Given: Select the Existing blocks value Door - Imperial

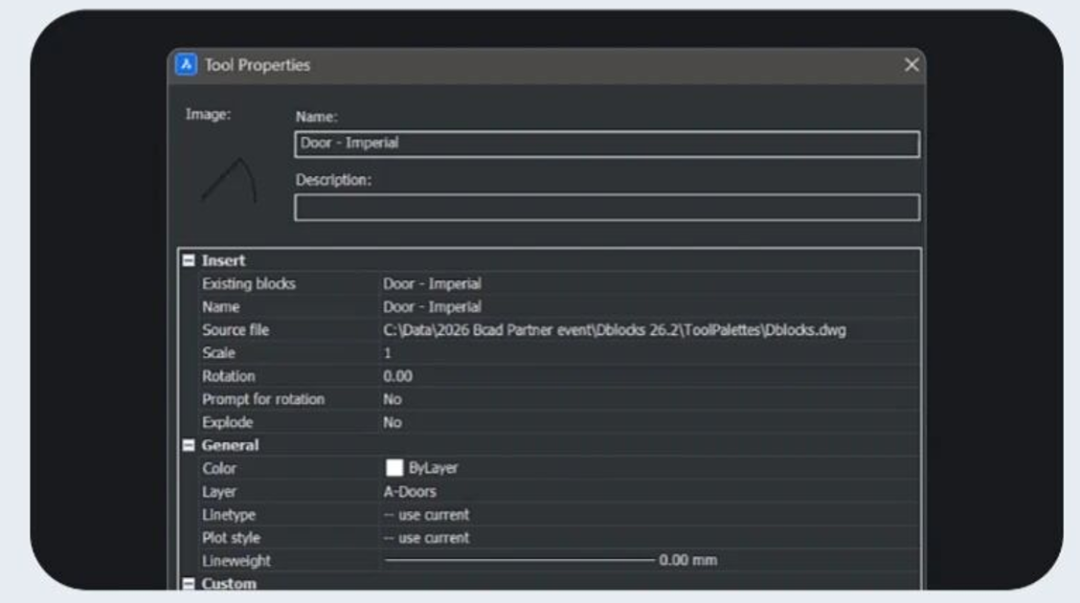Looking at the screenshot, I should point(432,284).
